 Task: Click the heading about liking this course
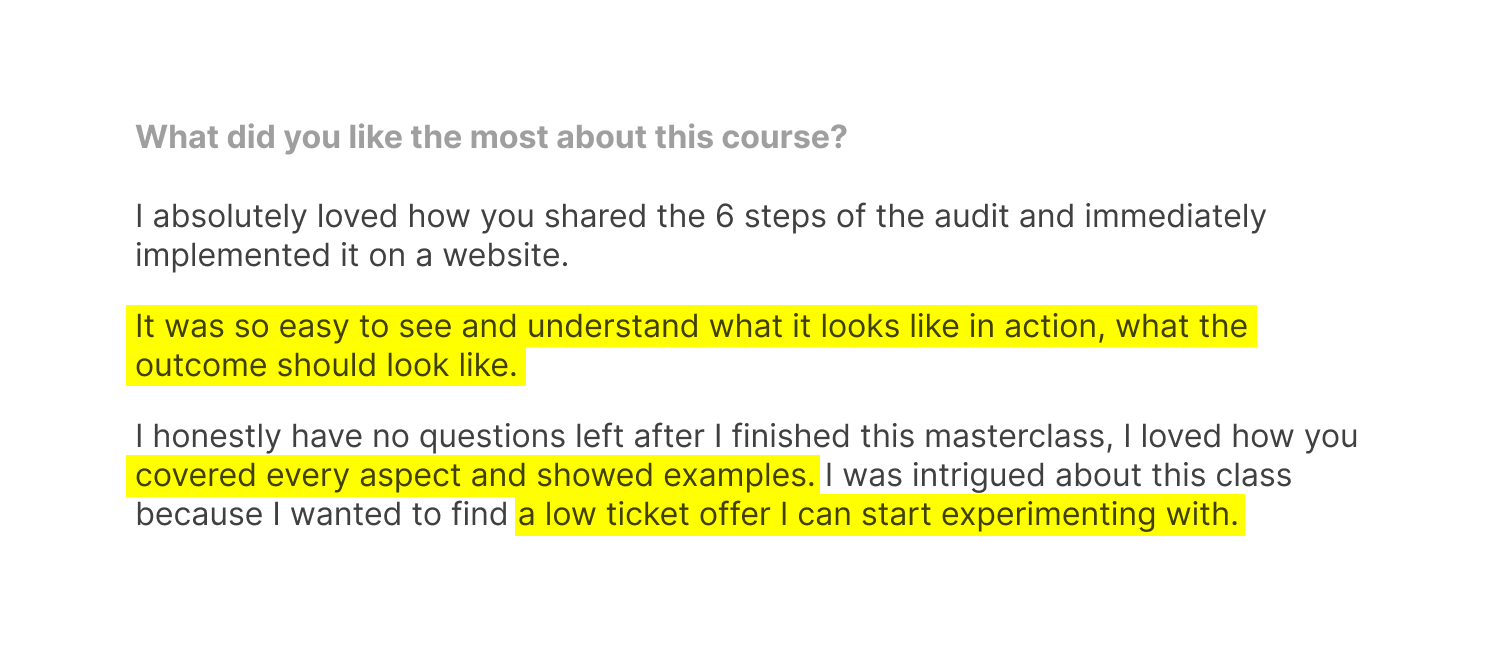click(x=491, y=137)
